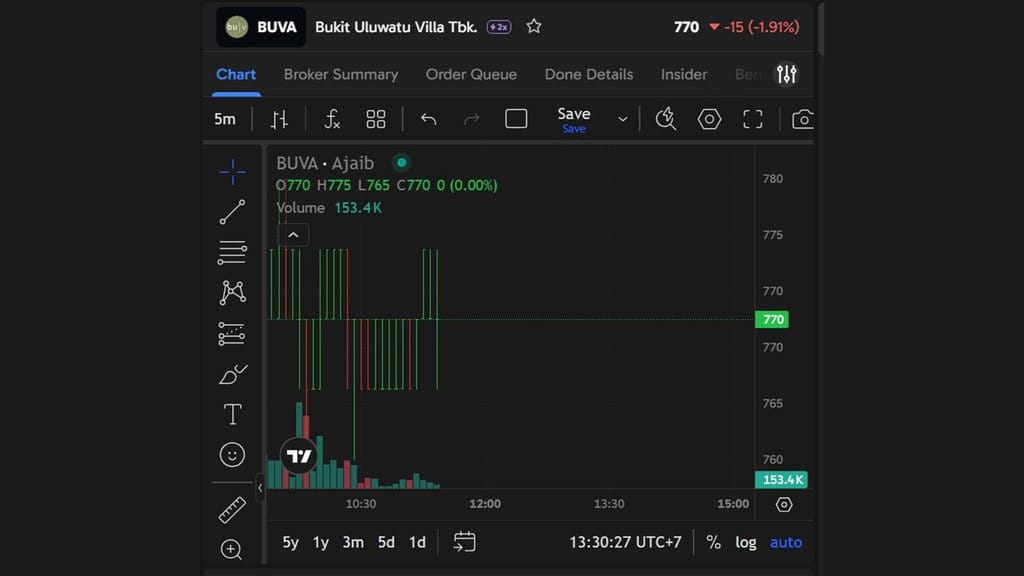Viewport: 1024px width, 576px height.
Task: Set the range to 5y
Action: 291,542
